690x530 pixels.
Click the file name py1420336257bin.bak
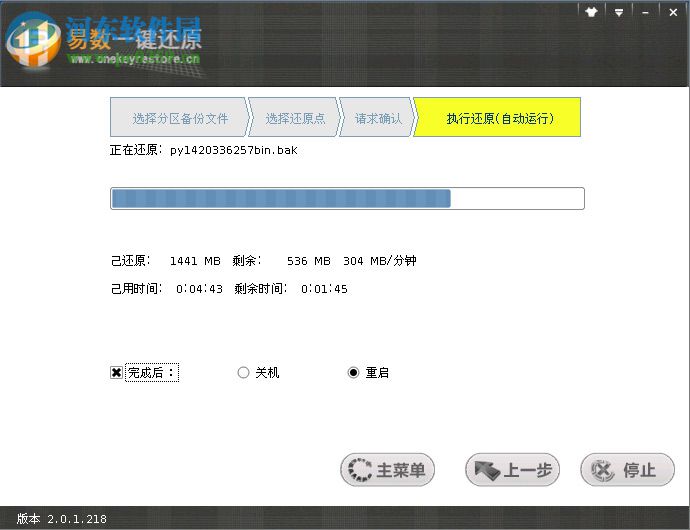[x=234, y=151]
